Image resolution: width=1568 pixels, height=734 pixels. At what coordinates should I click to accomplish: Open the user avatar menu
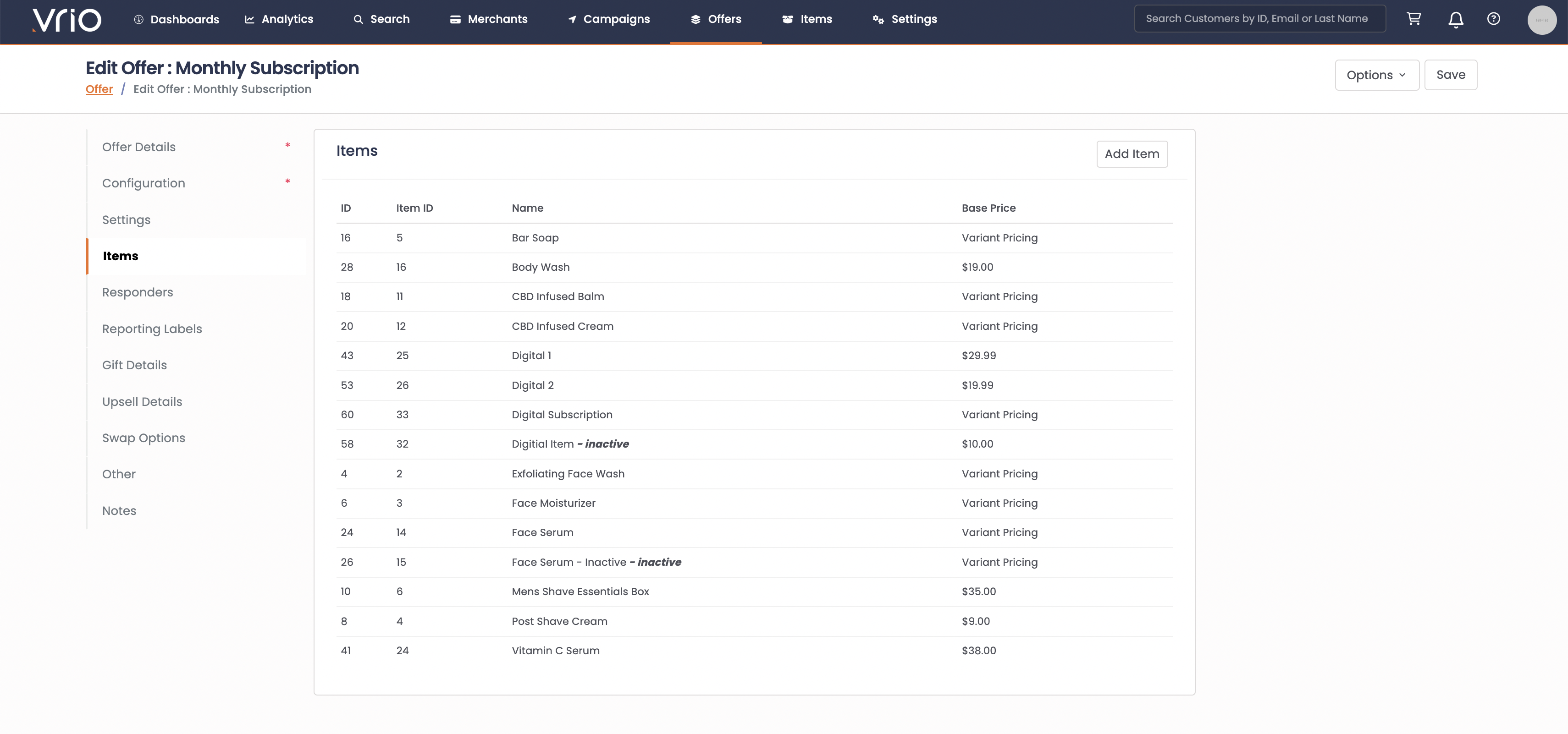click(1542, 20)
